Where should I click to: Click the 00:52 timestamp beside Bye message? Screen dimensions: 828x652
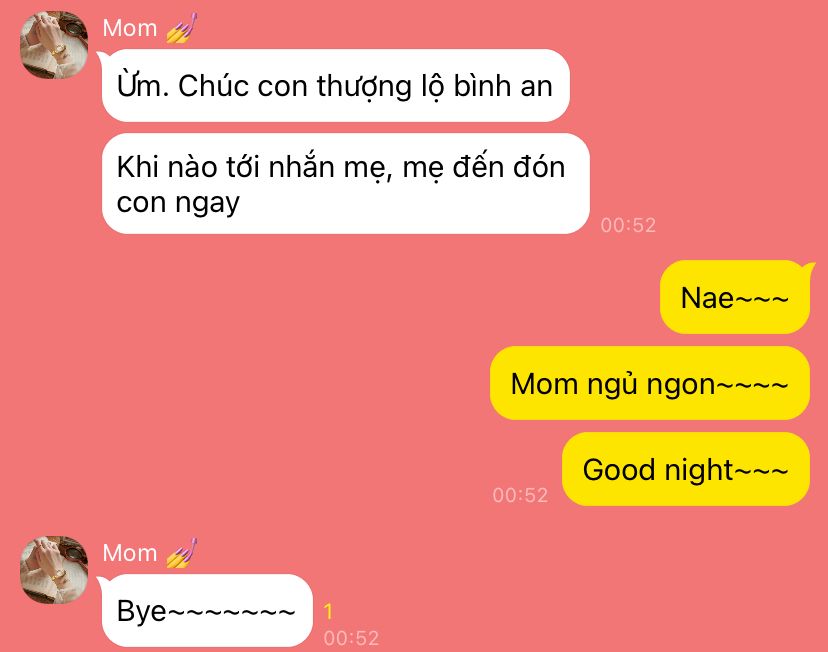pos(351,638)
